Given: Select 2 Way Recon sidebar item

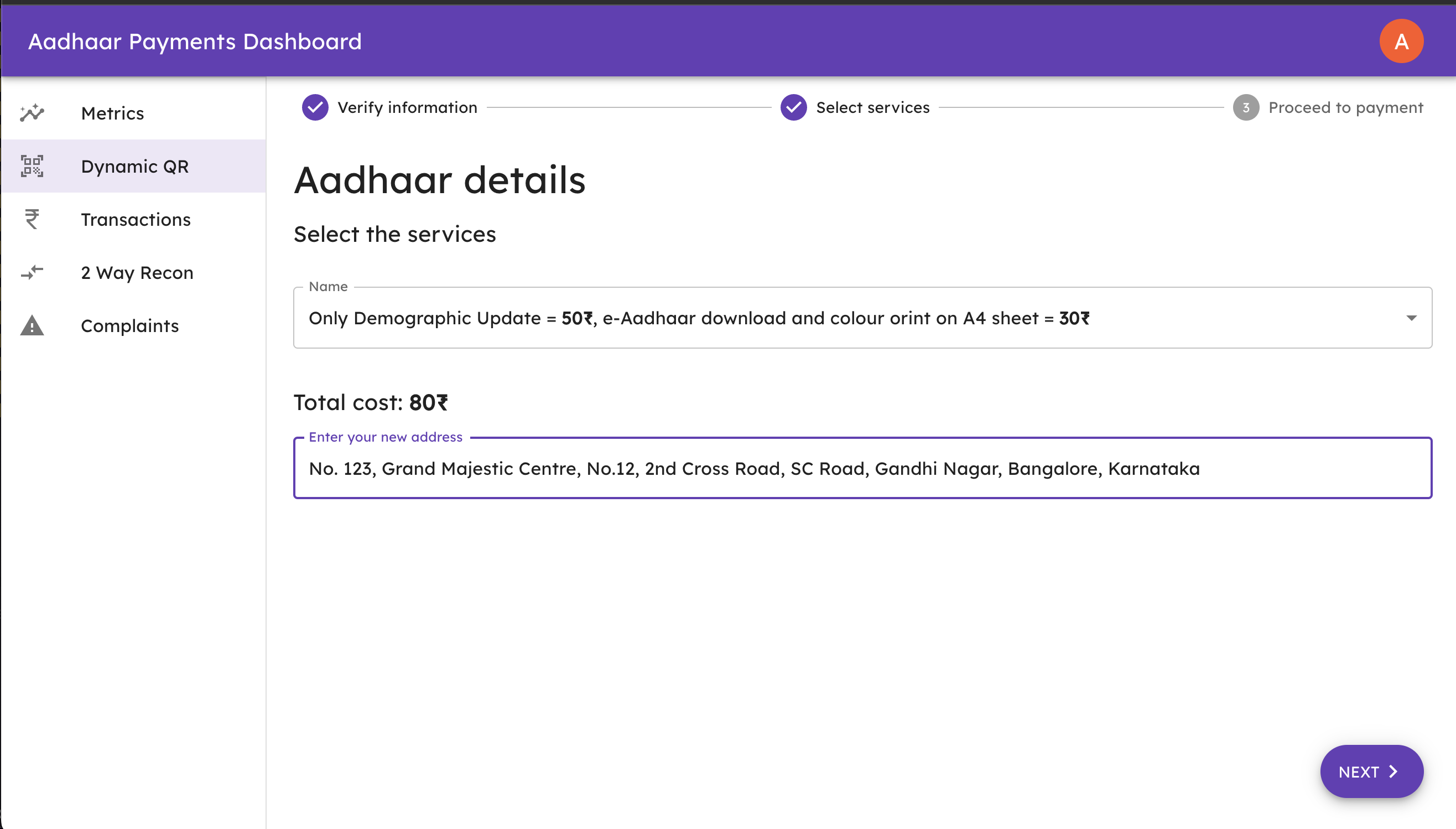Looking at the screenshot, I should point(137,273).
